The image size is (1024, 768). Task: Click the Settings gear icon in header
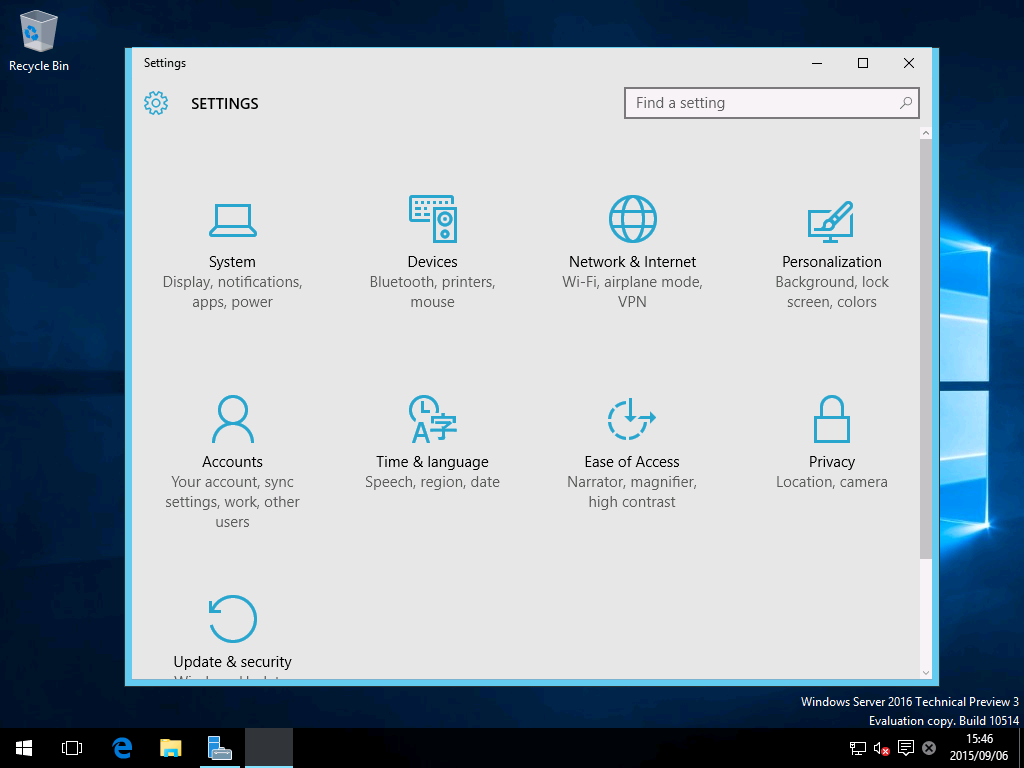[x=156, y=103]
